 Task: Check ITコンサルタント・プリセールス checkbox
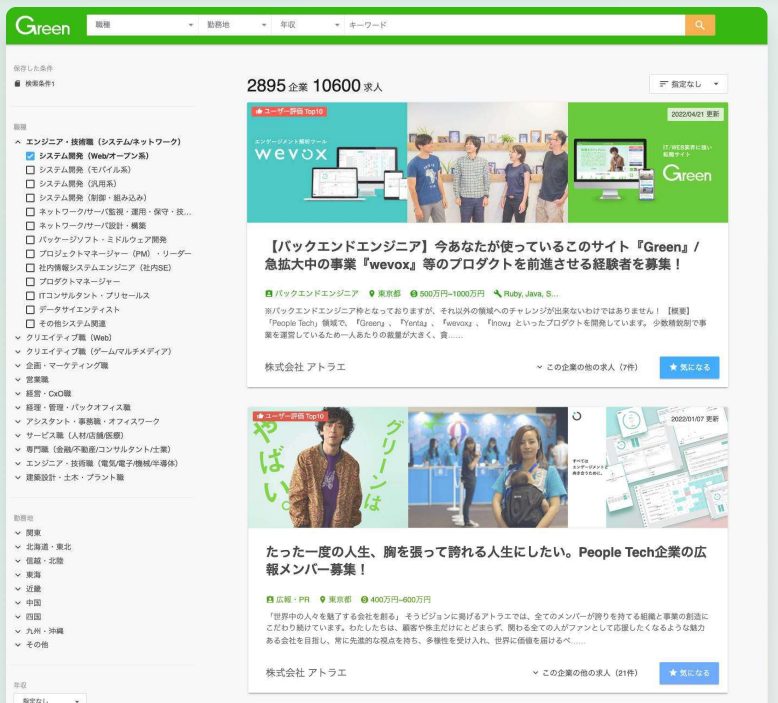tap(30, 296)
